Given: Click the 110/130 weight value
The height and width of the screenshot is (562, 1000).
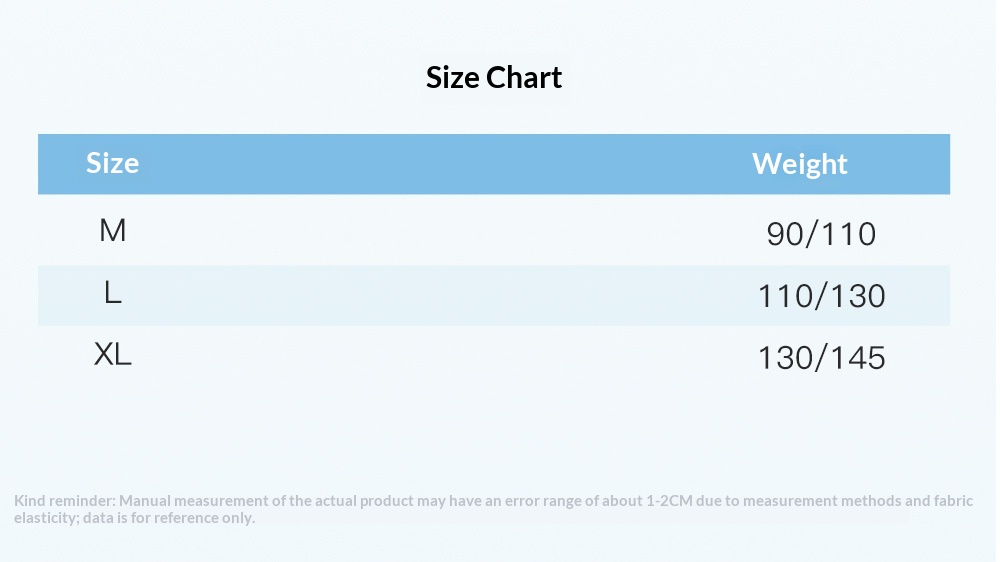Looking at the screenshot, I should click(x=821, y=296).
